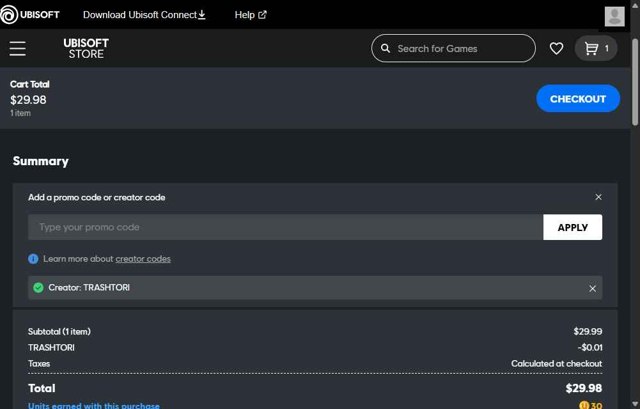Close the promo code panel
Viewport: 640px width, 409px height.
pyautogui.click(x=598, y=197)
